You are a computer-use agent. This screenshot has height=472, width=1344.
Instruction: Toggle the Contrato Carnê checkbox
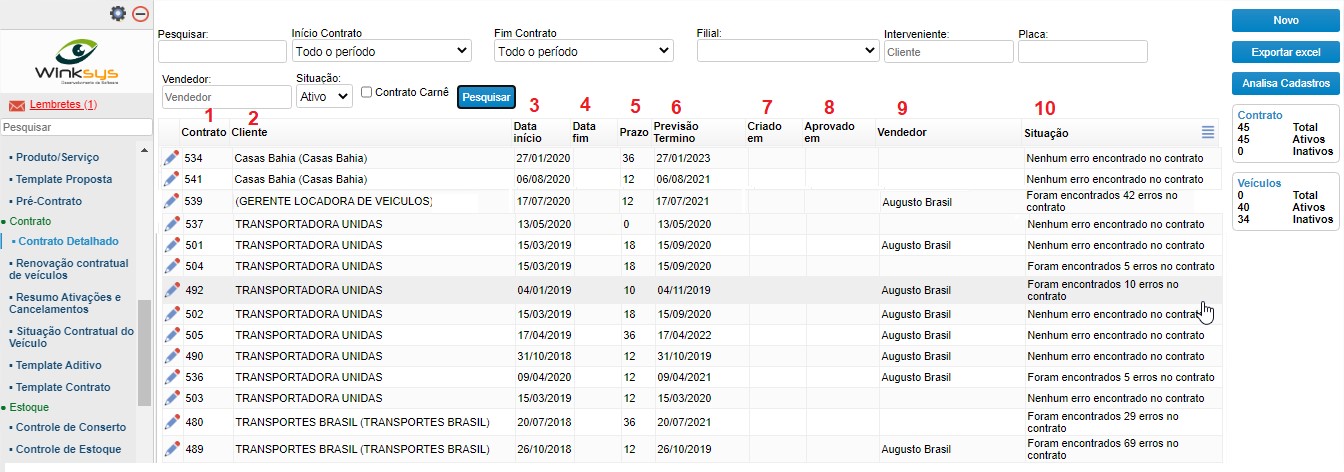[366, 92]
